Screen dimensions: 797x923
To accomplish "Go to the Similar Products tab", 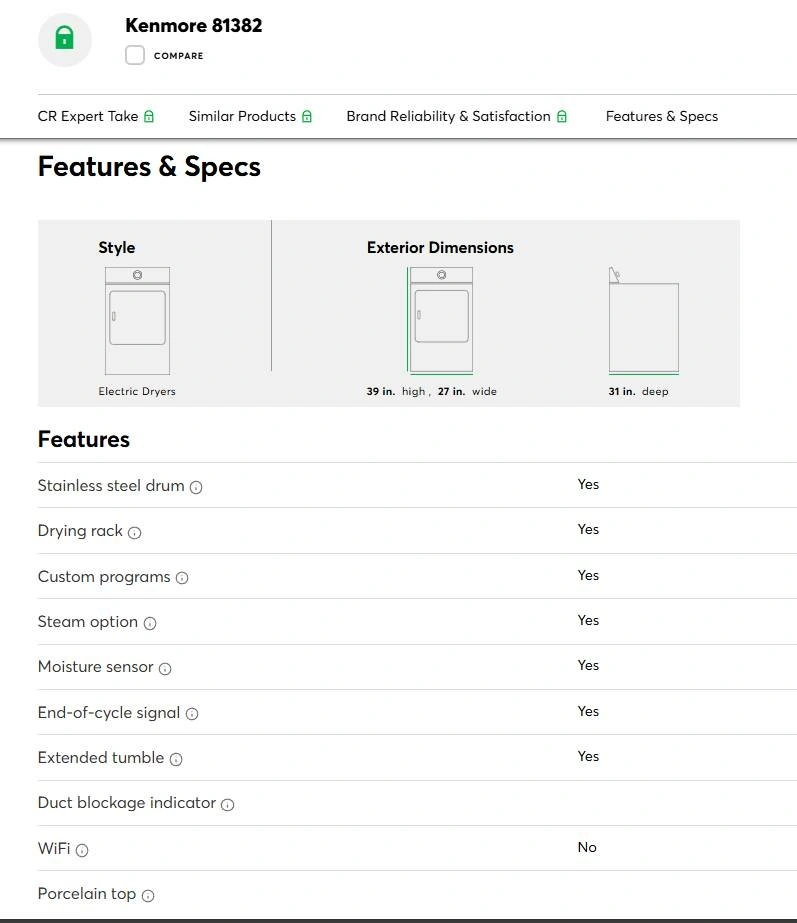I will coord(250,116).
